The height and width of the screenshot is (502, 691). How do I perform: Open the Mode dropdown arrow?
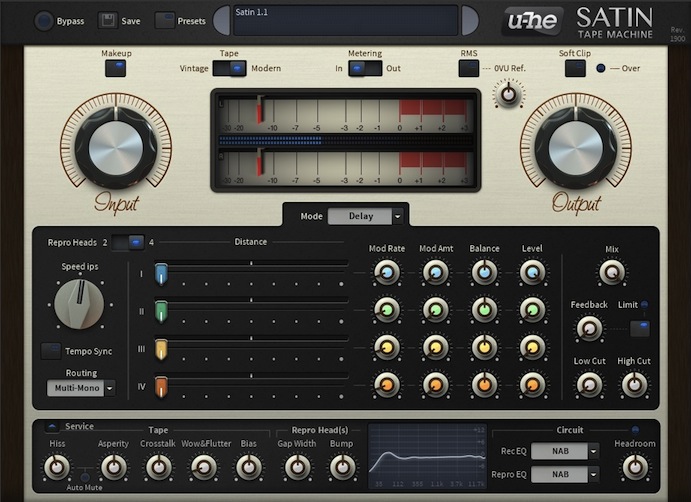398,216
